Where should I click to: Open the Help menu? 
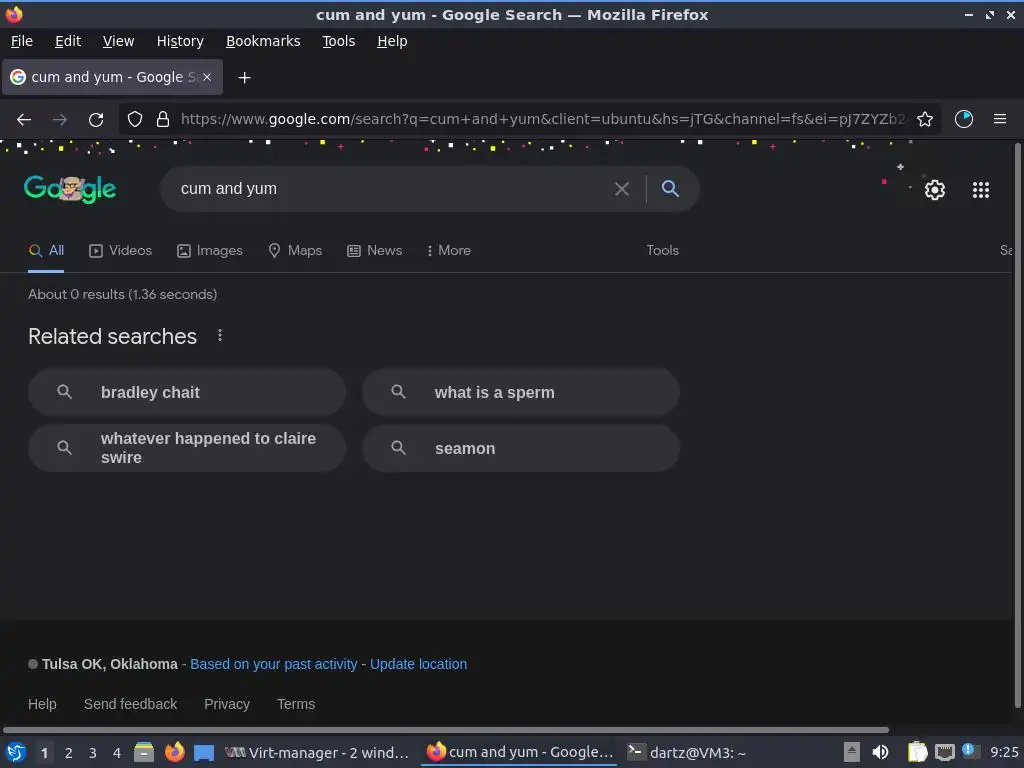(x=392, y=41)
